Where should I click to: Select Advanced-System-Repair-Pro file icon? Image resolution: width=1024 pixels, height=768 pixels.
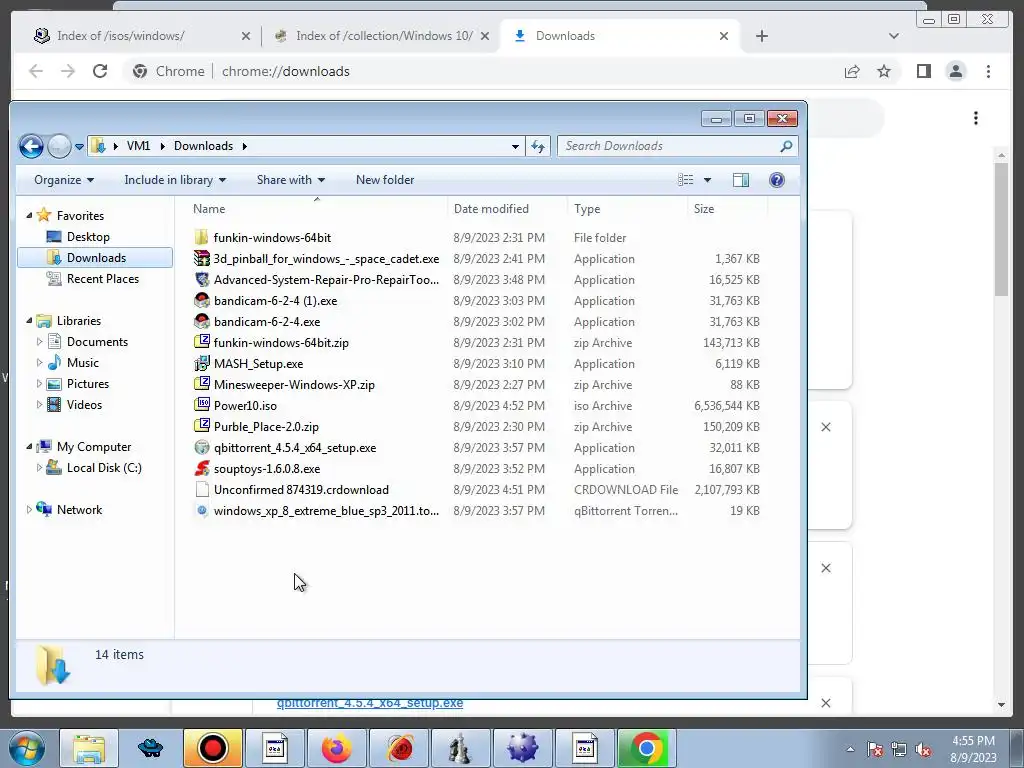tap(202, 280)
